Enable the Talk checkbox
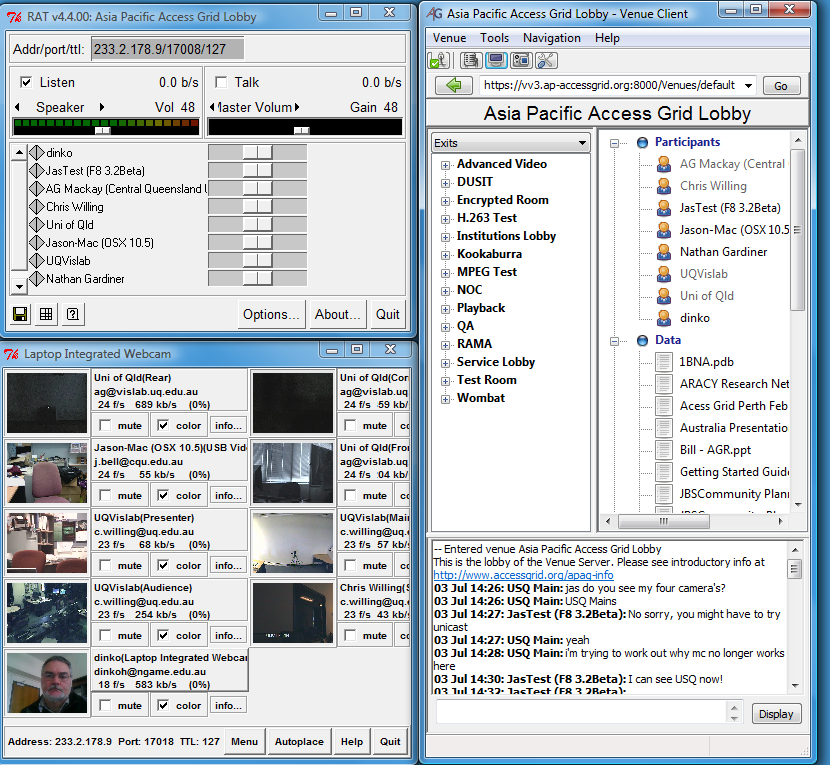Screen dimensions: 830x765 221,83
